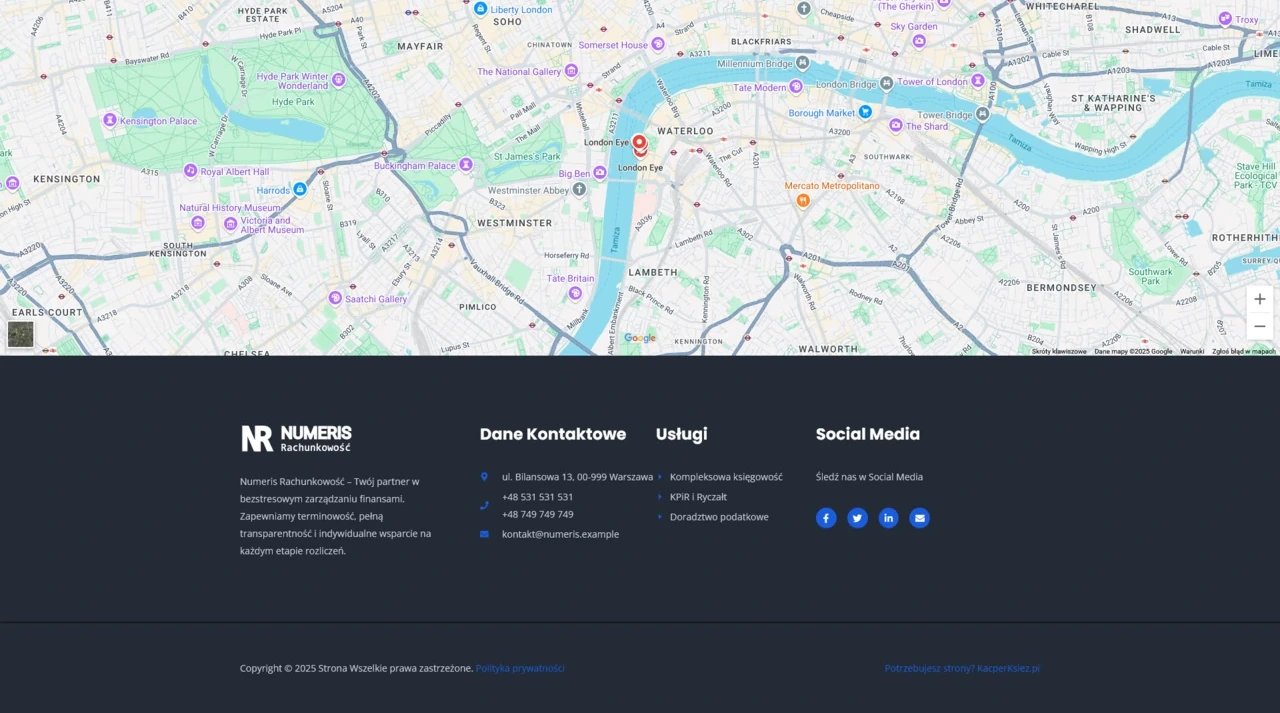Viewport: 1280px width, 713px height.
Task: Click Zgłoś błąd w mapach link
Action: 1244,351
